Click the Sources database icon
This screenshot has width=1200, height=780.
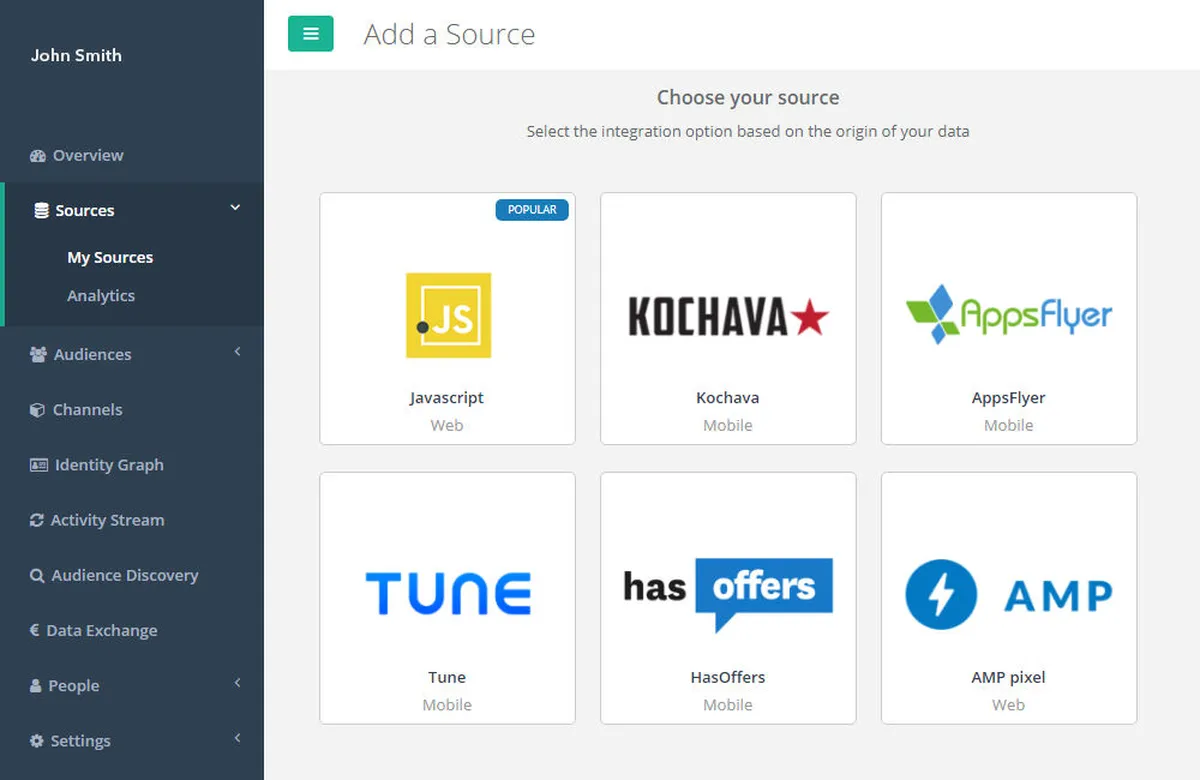pyautogui.click(x=41, y=211)
